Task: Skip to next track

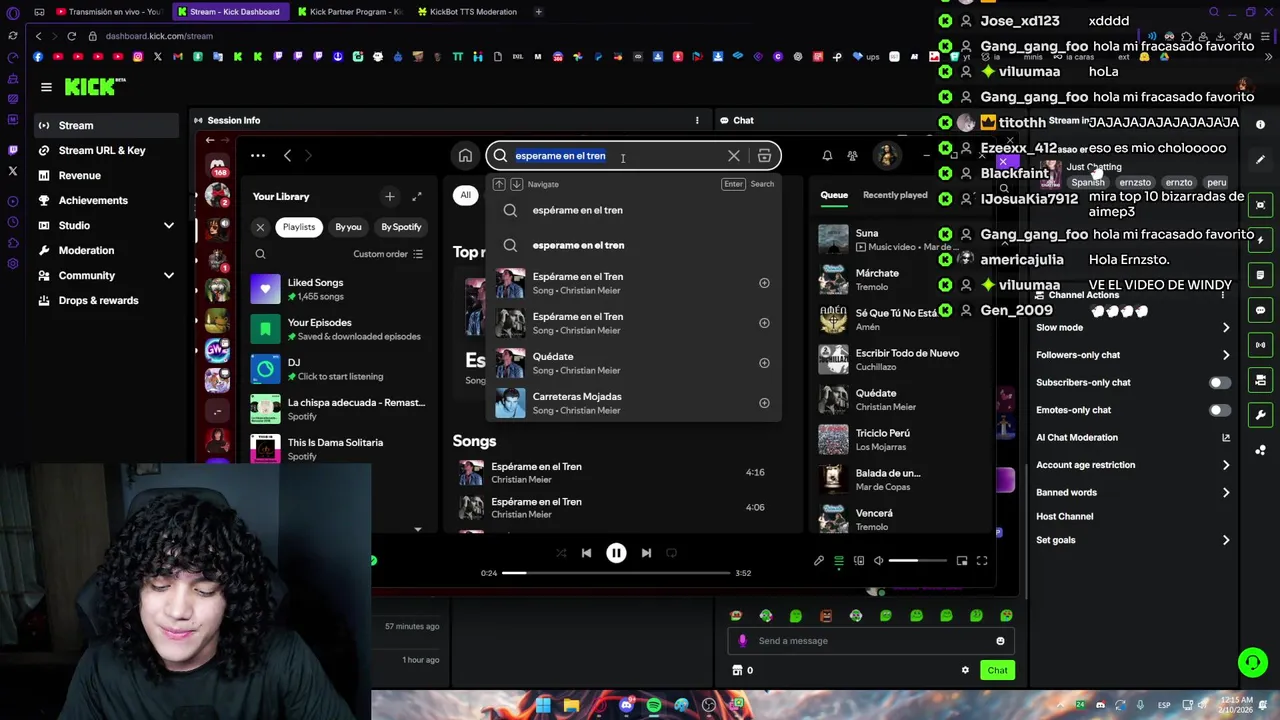Action: tap(646, 553)
